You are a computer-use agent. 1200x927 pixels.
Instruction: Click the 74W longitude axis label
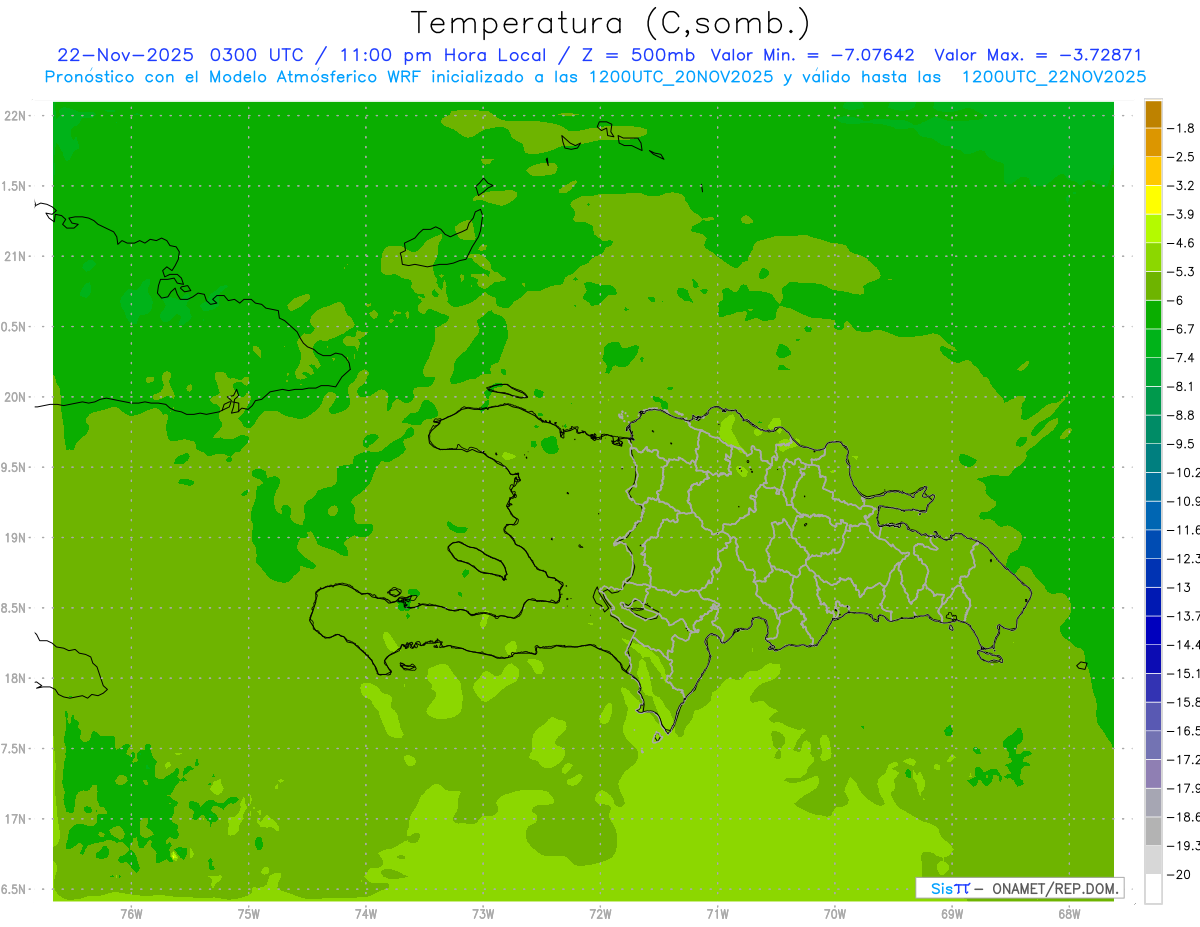point(366,913)
